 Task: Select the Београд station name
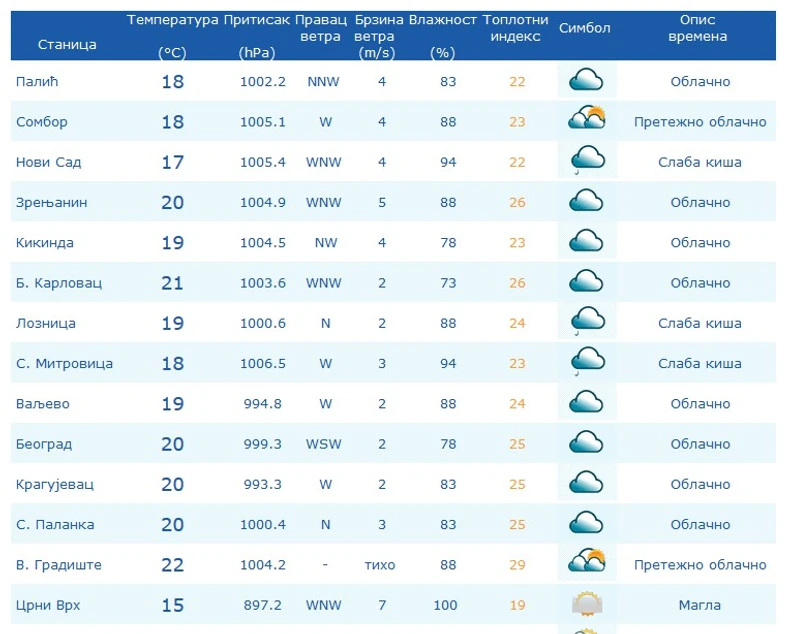(x=44, y=444)
